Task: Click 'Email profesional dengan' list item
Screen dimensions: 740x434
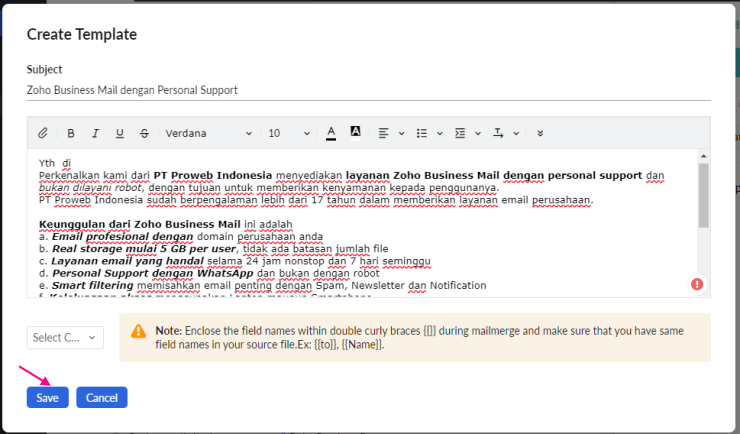Action: (123, 236)
